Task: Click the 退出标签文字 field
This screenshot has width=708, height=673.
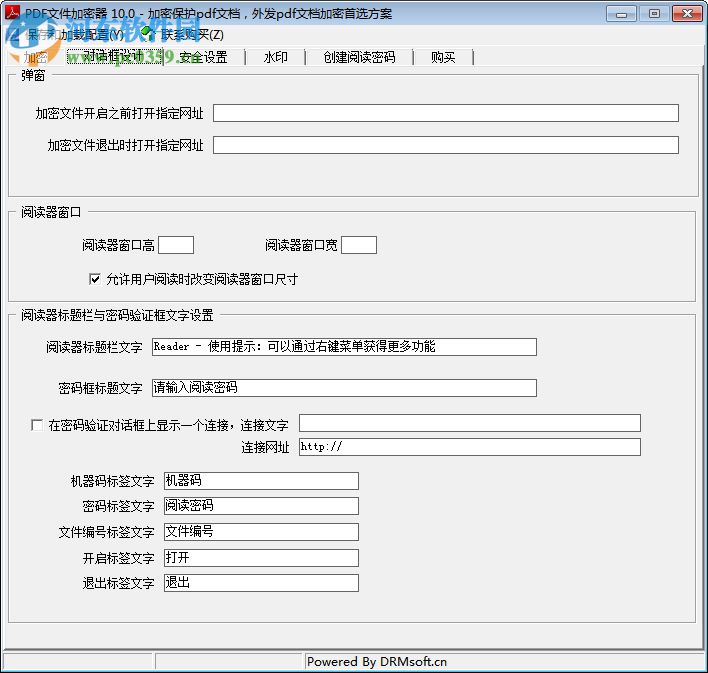Action: tap(261, 583)
